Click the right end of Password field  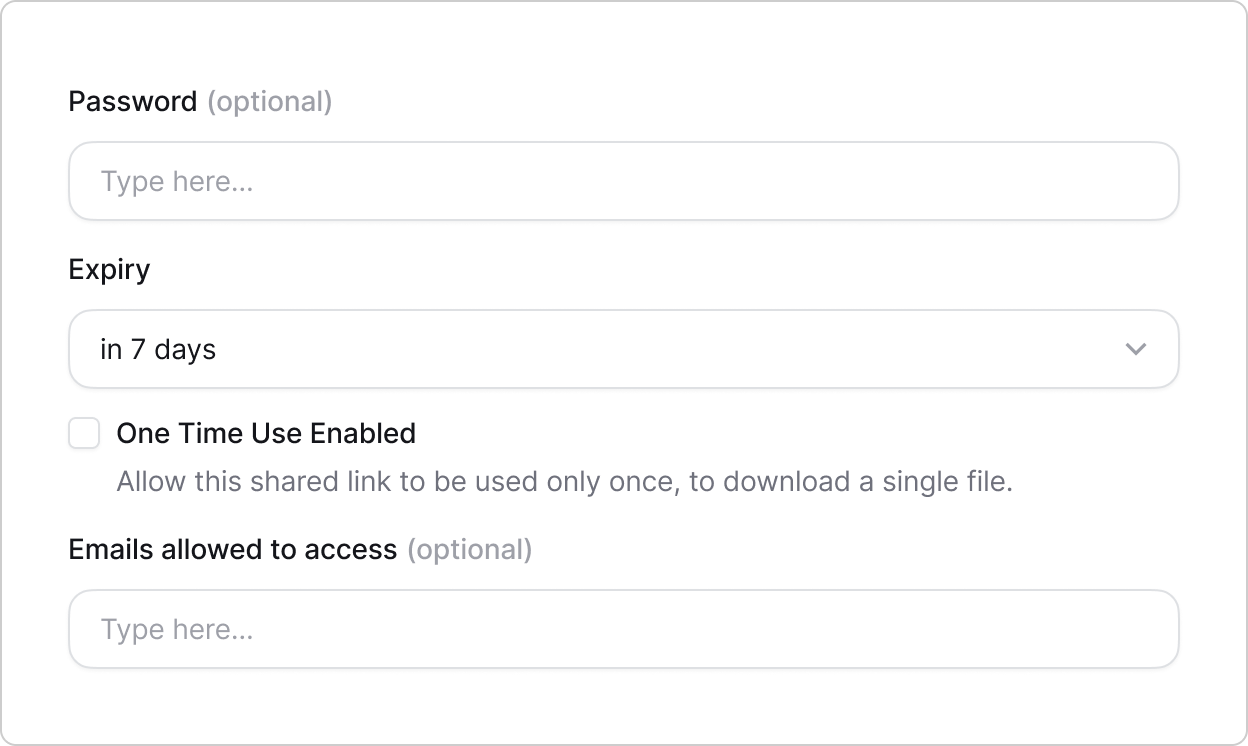pyautogui.click(x=1140, y=181)
